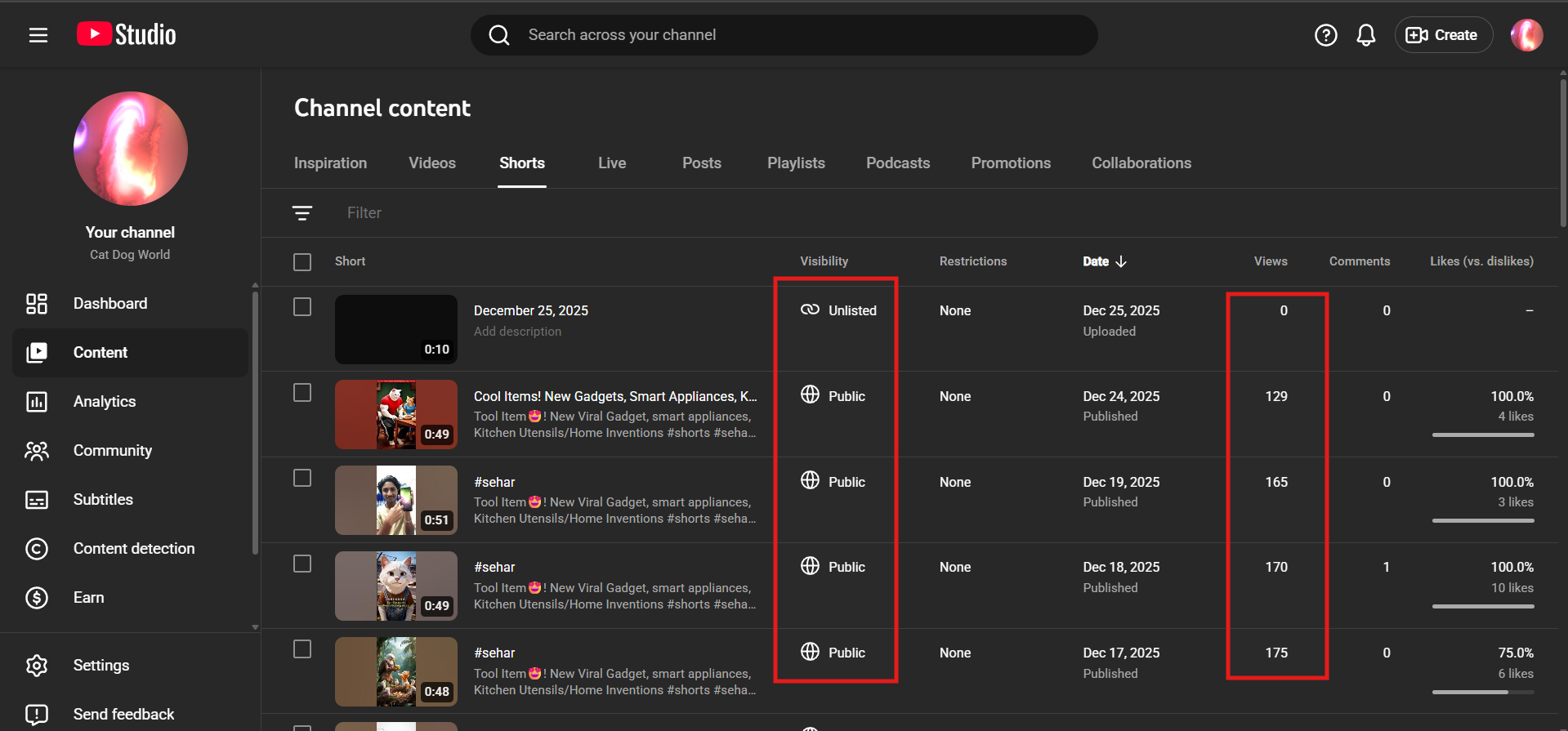Open Content detection in sidebar

(133, 549)
